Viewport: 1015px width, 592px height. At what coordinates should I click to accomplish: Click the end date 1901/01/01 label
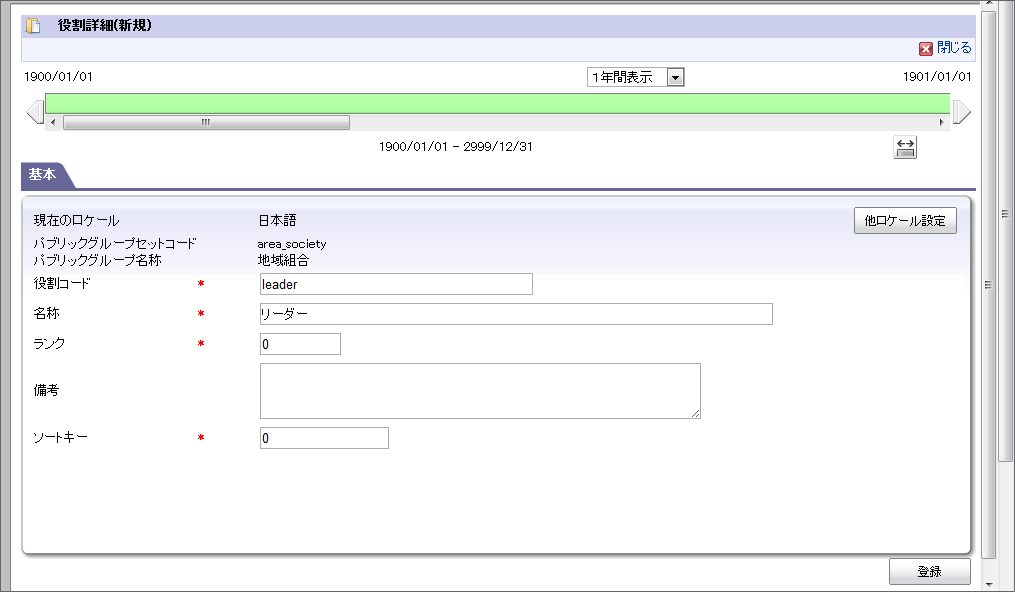coord(937,77)
